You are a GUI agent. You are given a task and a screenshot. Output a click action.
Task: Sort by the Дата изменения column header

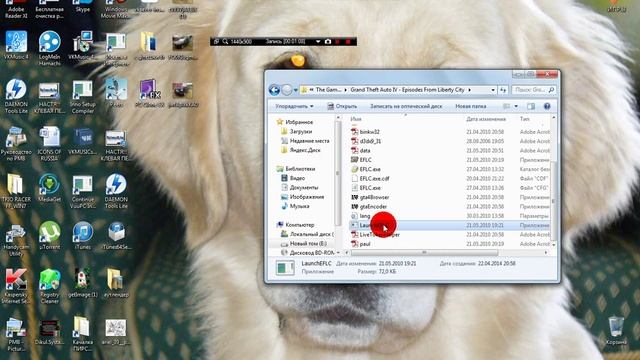486,119
